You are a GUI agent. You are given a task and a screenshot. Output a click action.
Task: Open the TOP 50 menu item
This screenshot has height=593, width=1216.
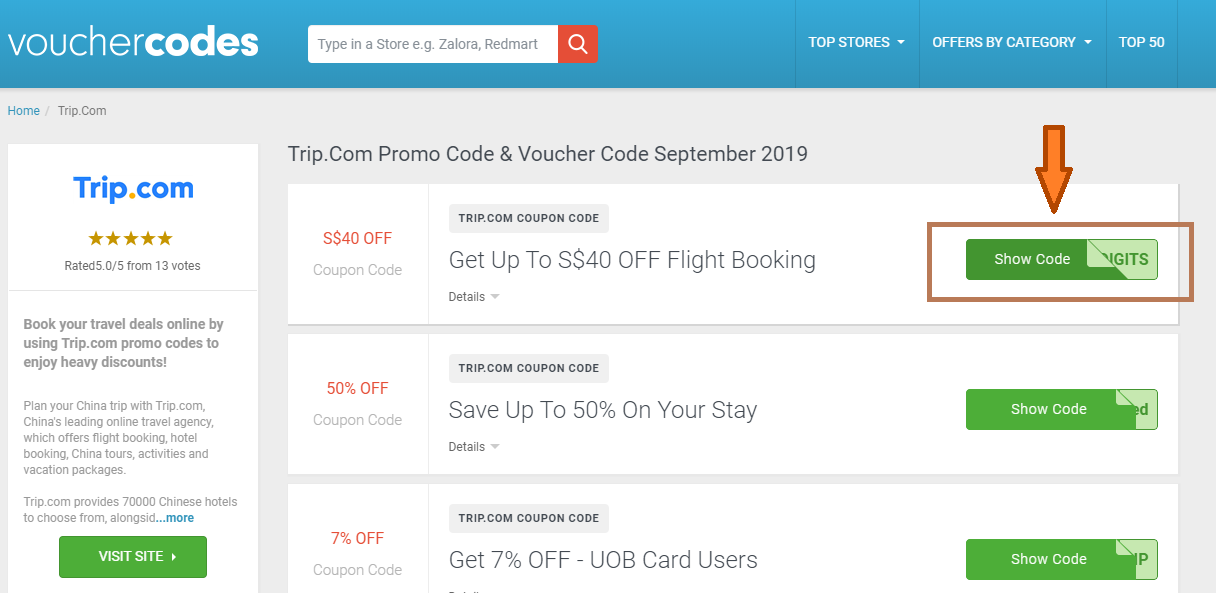coord(1142,43)
